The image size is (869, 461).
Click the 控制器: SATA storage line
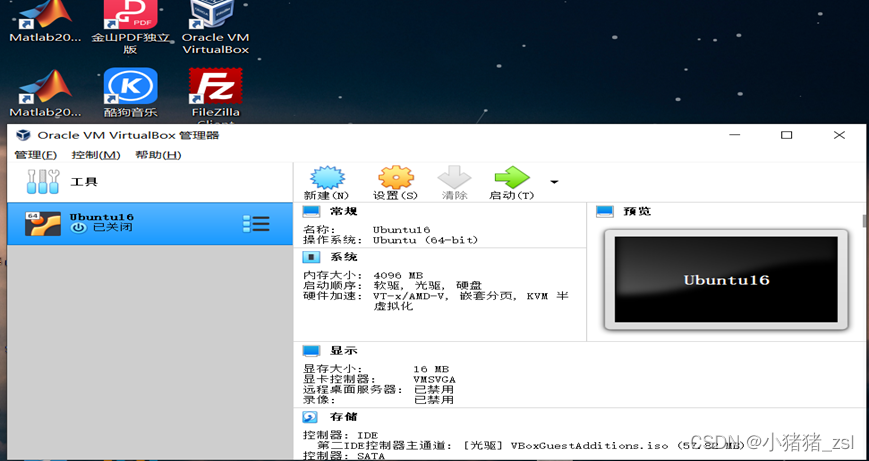click(344, 456)
